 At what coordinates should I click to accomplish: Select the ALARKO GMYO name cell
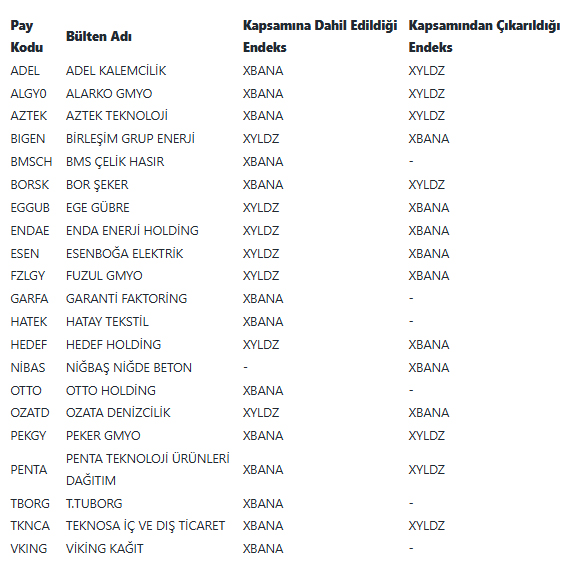coord(109,94)
